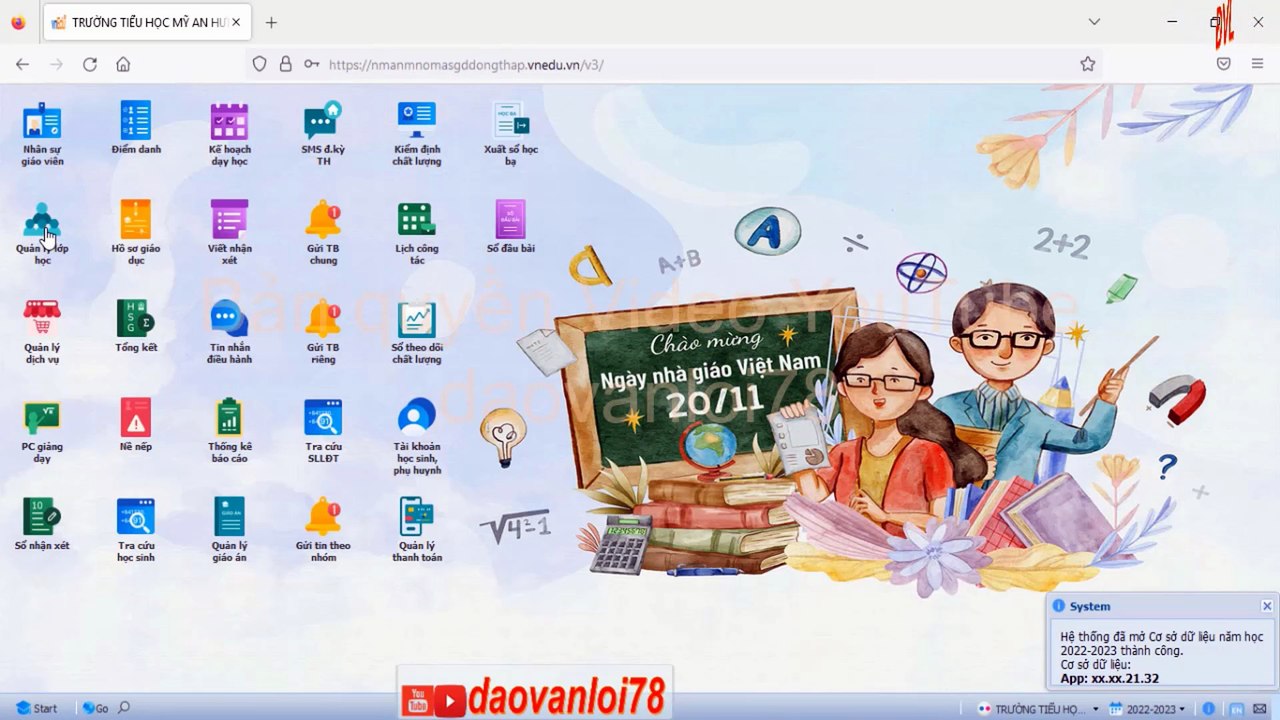Image resolution: width=1280 pixels, height=720 pixels.
Task: Reload the current page
Action: (90, 64)
